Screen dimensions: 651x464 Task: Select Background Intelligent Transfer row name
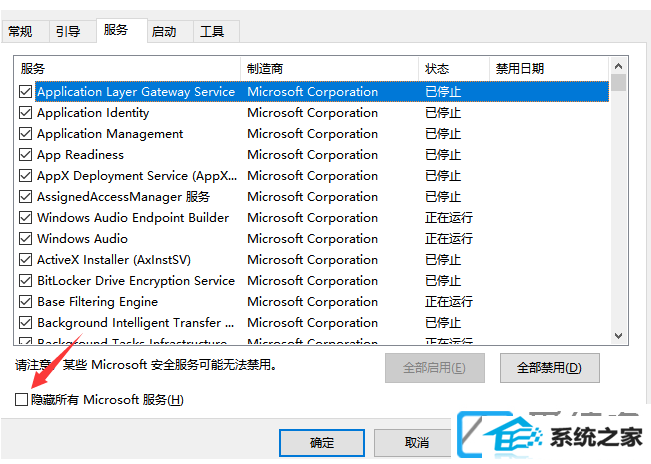point(135,322)
